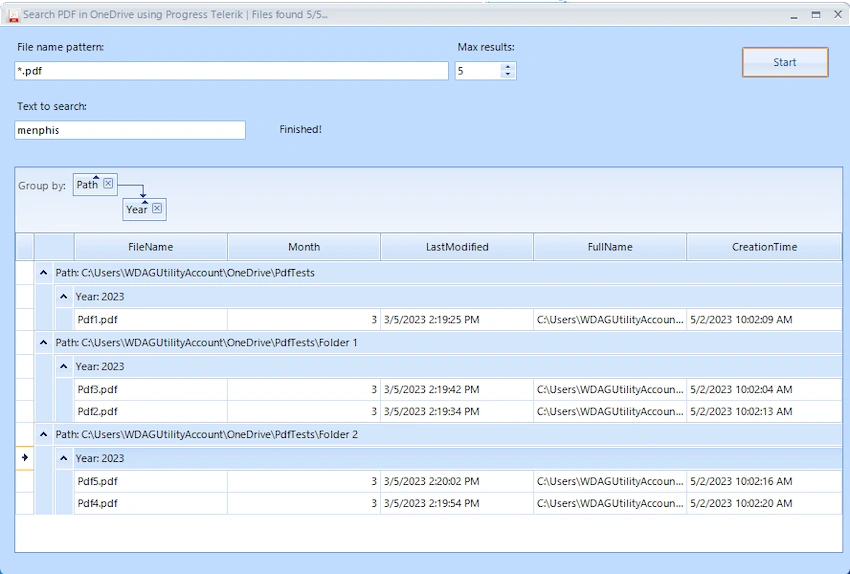Sort by the FileName column header
Viewport: 850px width, 574px height.
pyautogui.click(x=151, y=247)
